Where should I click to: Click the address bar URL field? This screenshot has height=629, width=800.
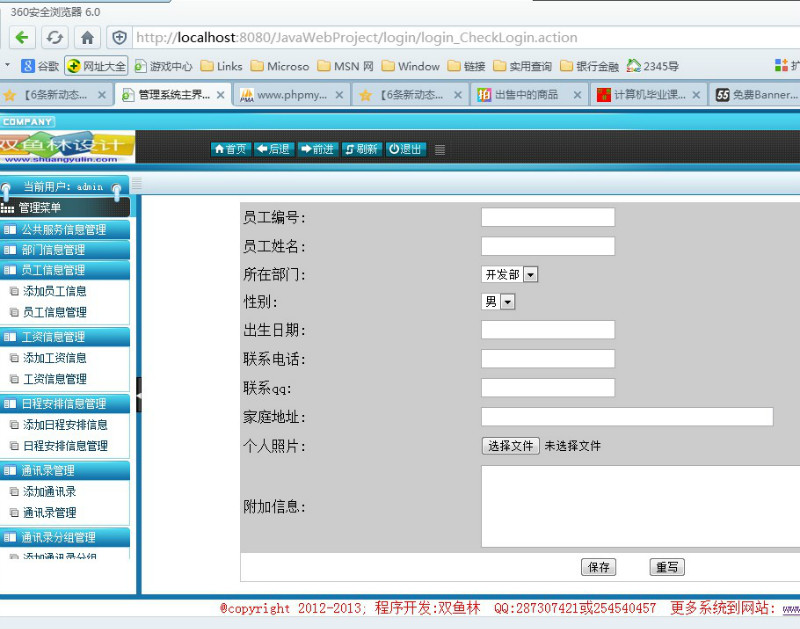pyautogui.click(x=464, y=37)
